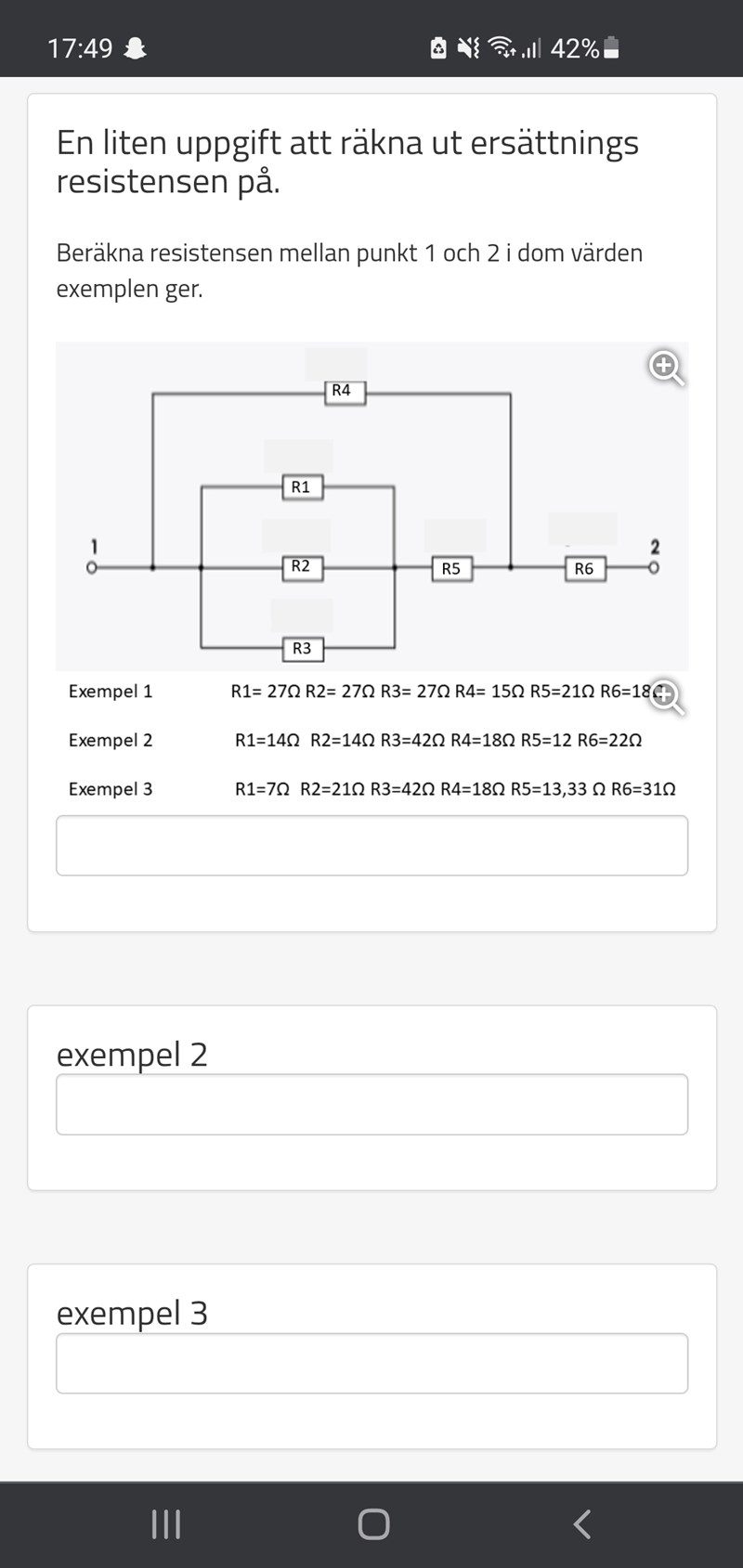Image resolution: width=743 pixels, height=1568 pixels.
Task: Tap the Android back navigation button
Action: coord(581,1523)
